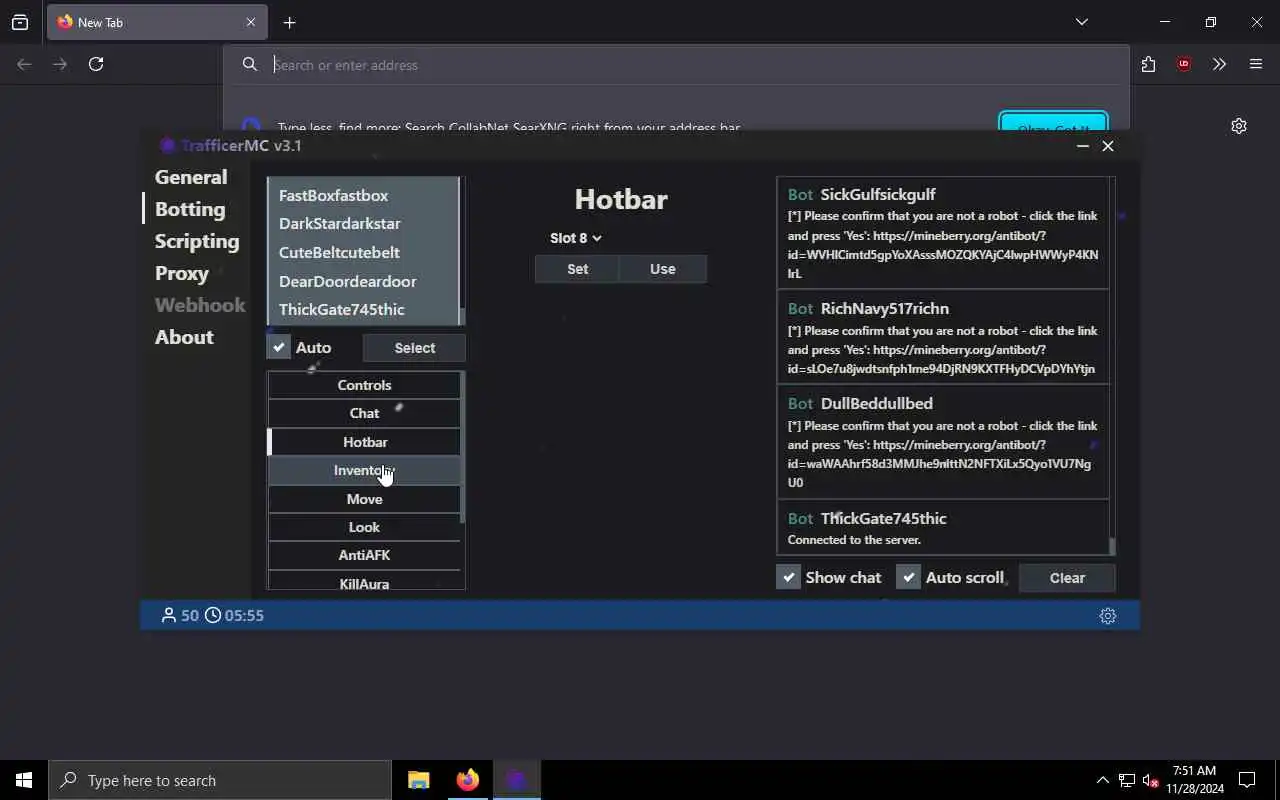Click the DullBeddullbed chat message
The image size is (1280, 800).
[943, 442]
